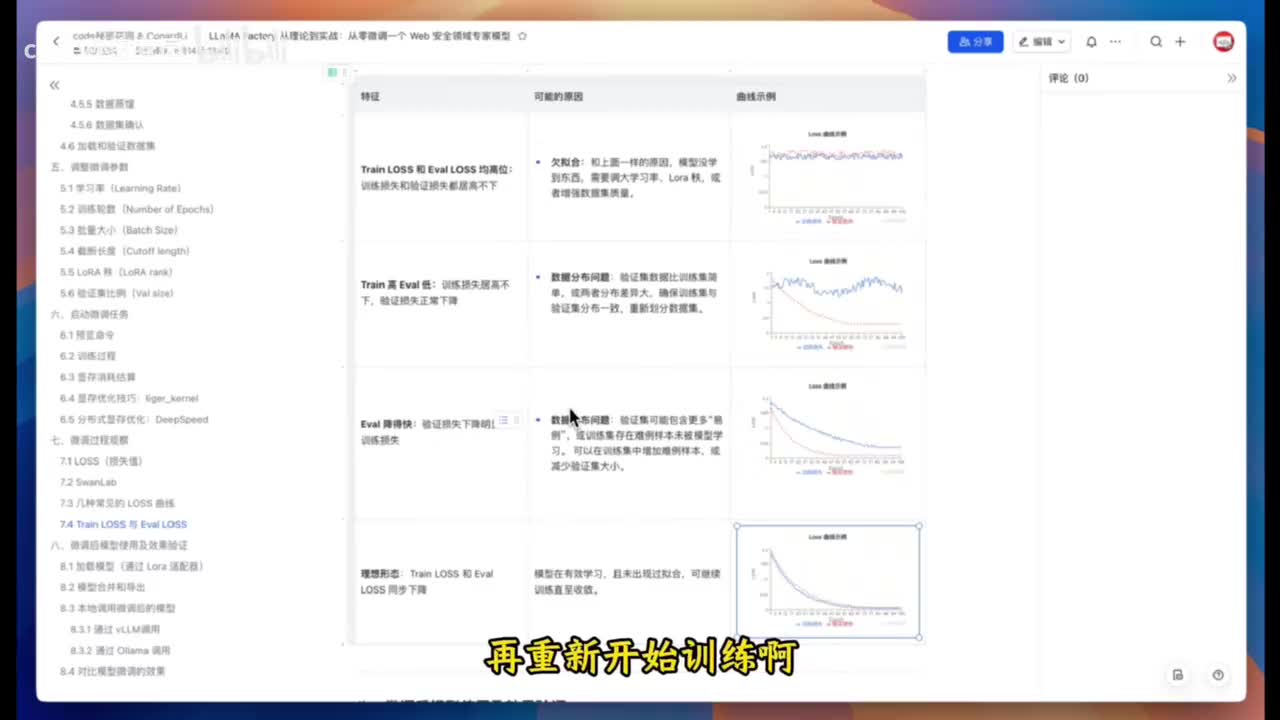This screenshot has width=1280, height=720.
Task: Open 5.2 训练轮数 (Number of Epochs)
Action: (137, 209)
